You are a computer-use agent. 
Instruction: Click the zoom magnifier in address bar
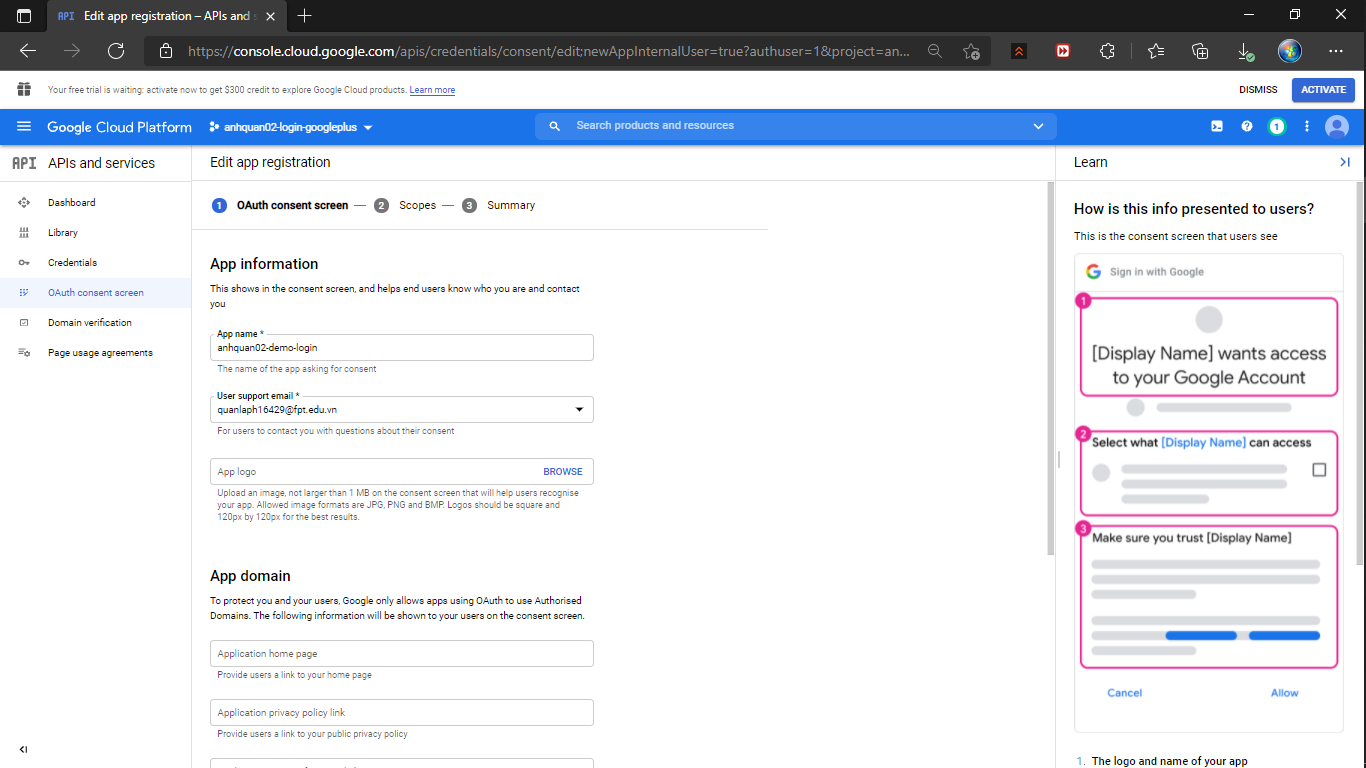935,51
